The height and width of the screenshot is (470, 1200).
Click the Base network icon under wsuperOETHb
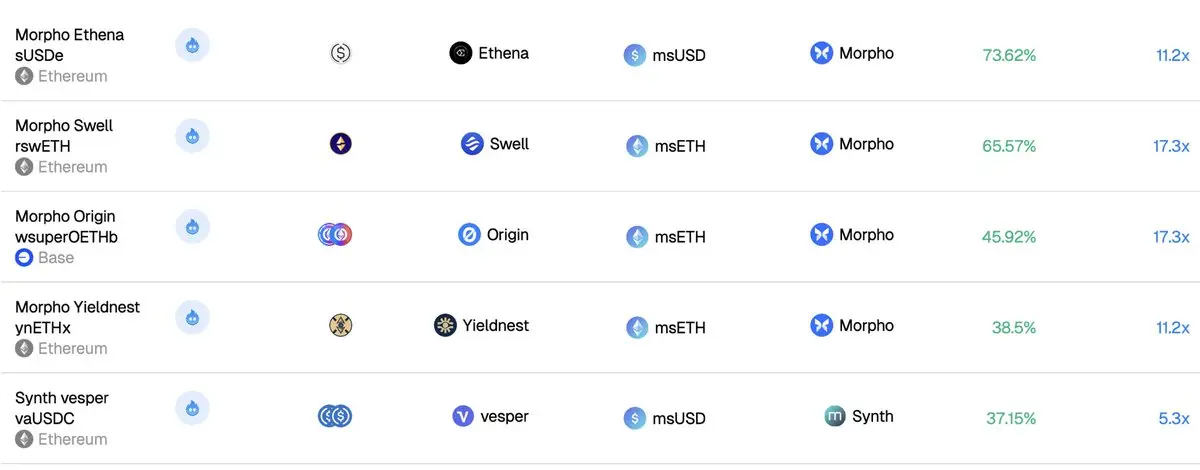click(24, 258)
